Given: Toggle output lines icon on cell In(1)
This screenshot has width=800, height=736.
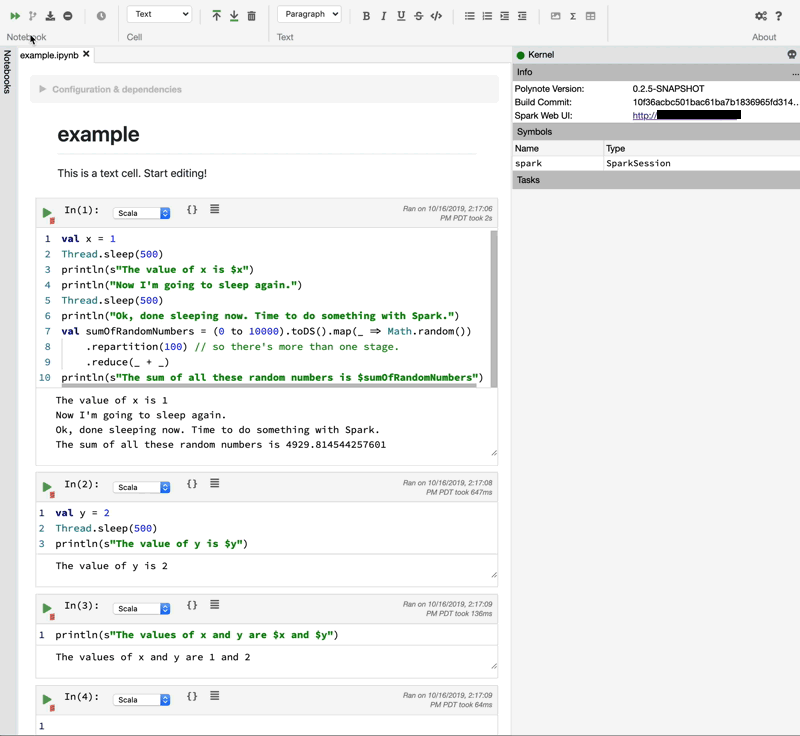Looking at the screenshot, I should tap(215, 209).
